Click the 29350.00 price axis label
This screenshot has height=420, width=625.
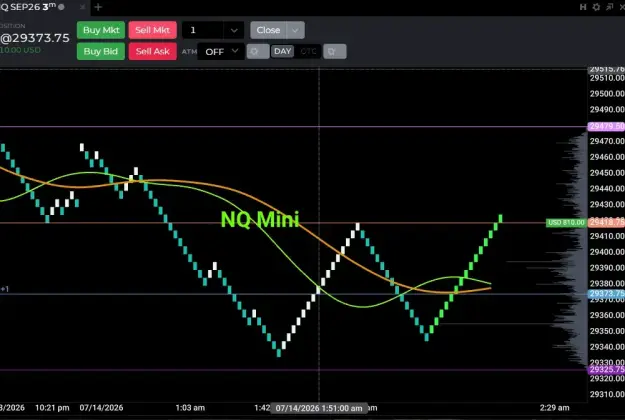pyautogui.click(x=607, y=331)
